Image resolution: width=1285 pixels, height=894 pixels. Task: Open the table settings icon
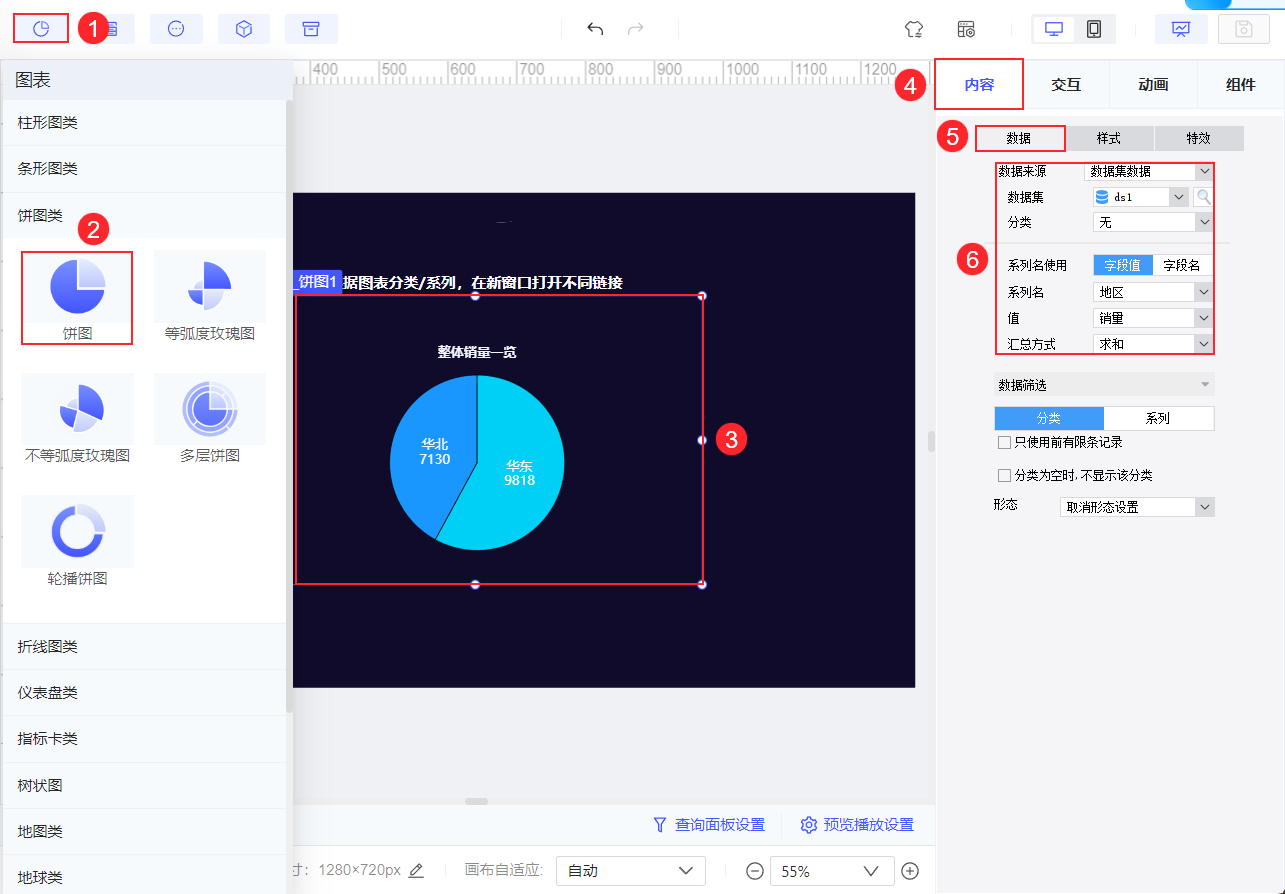966,29
